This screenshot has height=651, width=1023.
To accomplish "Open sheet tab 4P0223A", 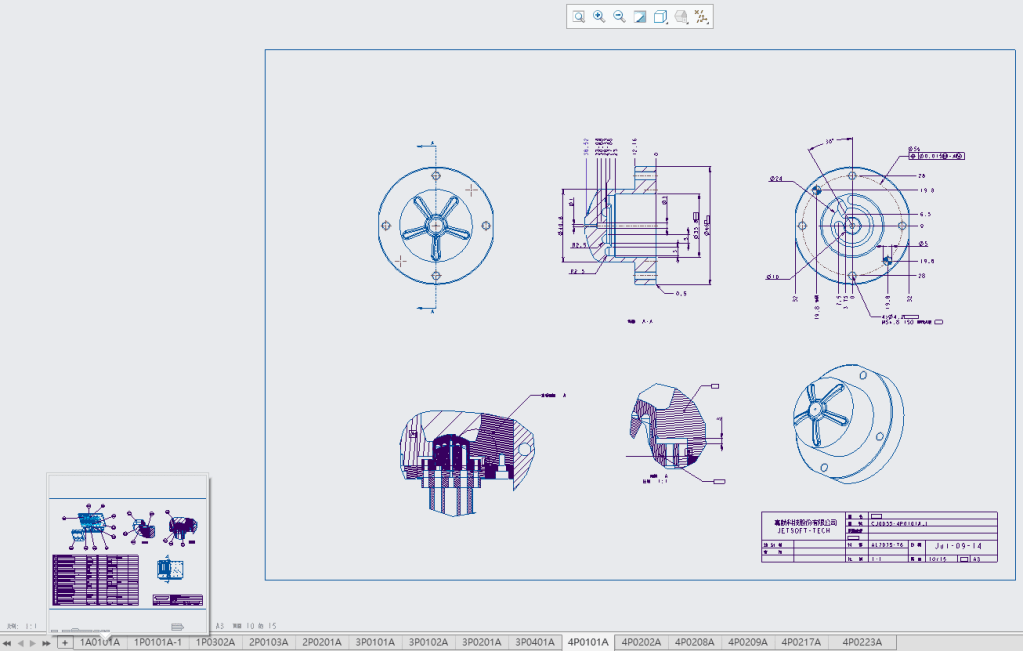I will (863, 642).
